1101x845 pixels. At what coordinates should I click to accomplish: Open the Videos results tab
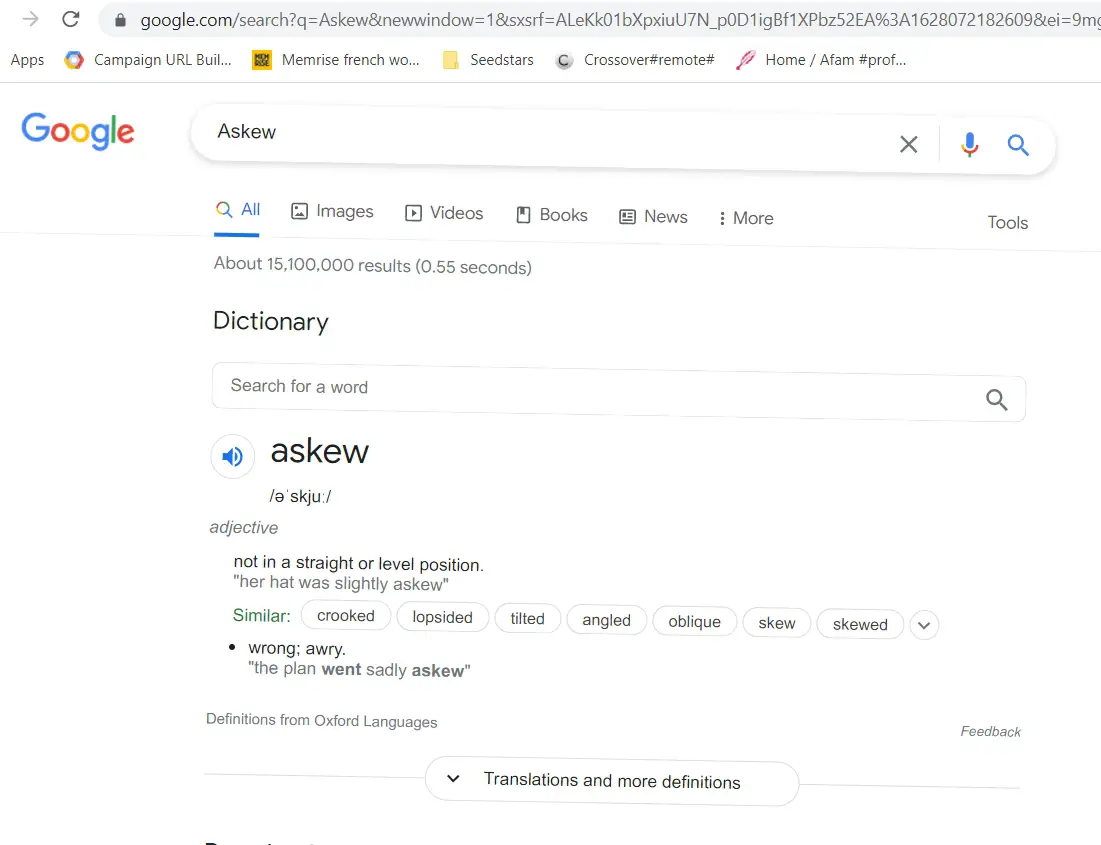point(444,213)
